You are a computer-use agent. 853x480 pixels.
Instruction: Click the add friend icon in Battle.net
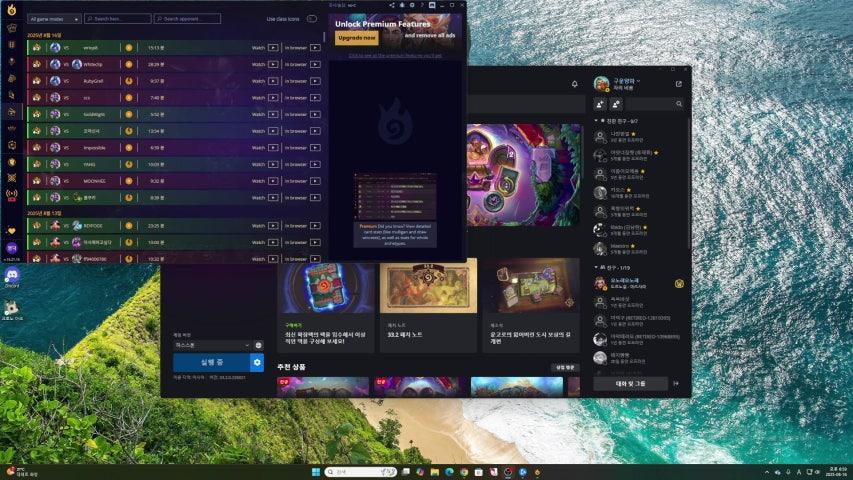pyautogui.click(x=601, y=103)
